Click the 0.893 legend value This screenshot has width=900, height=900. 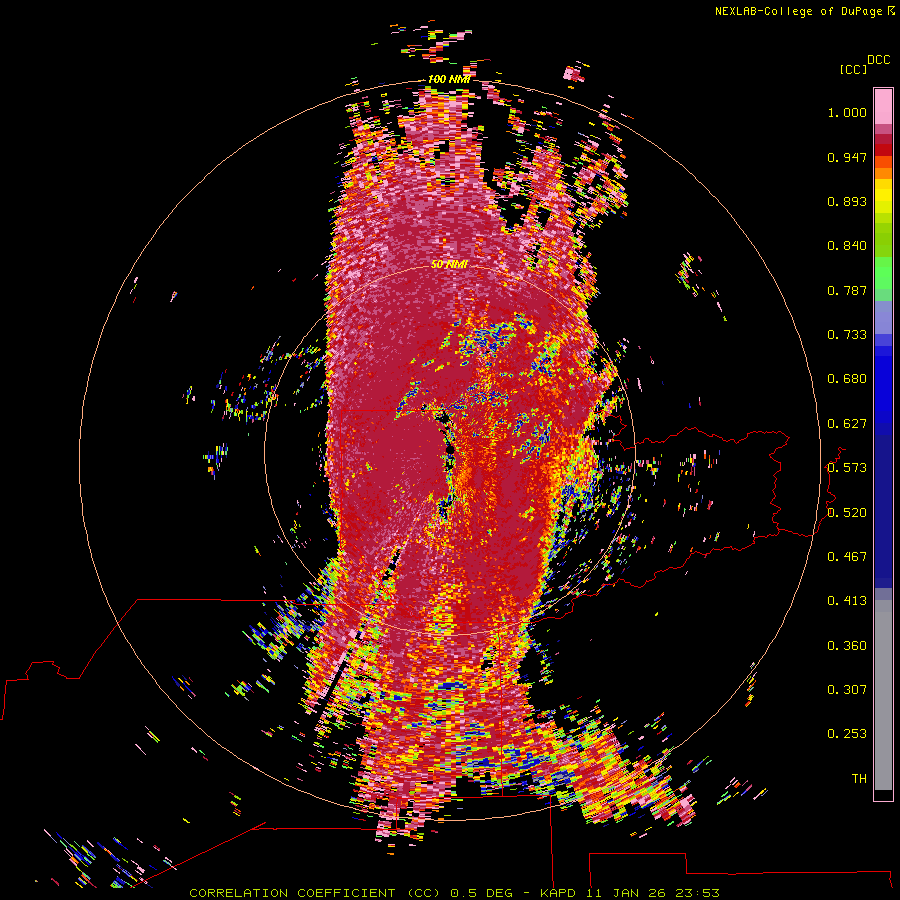[847, 201]
